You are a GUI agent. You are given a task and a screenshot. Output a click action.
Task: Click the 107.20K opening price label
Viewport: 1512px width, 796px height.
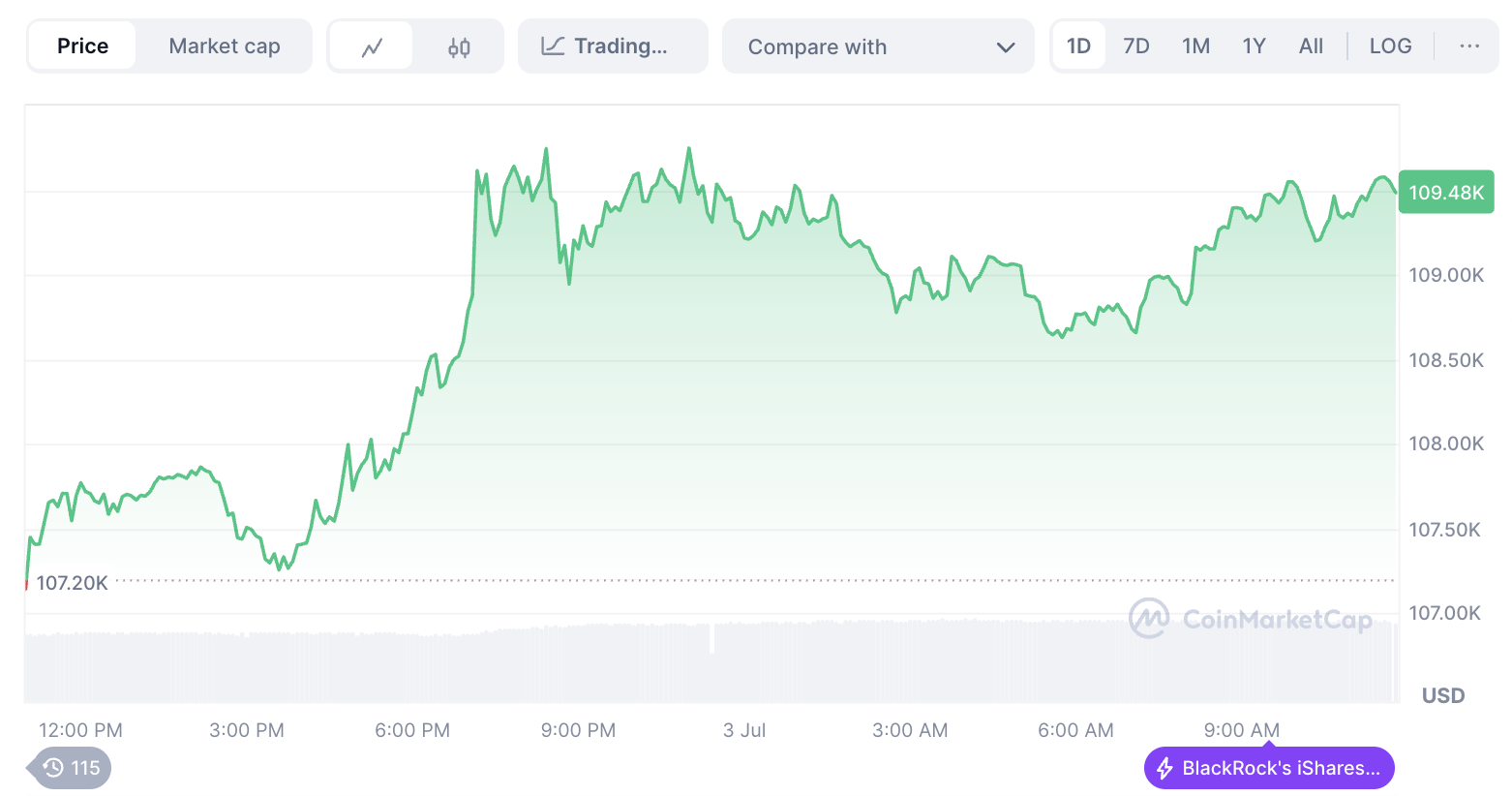tap(72, 583)
